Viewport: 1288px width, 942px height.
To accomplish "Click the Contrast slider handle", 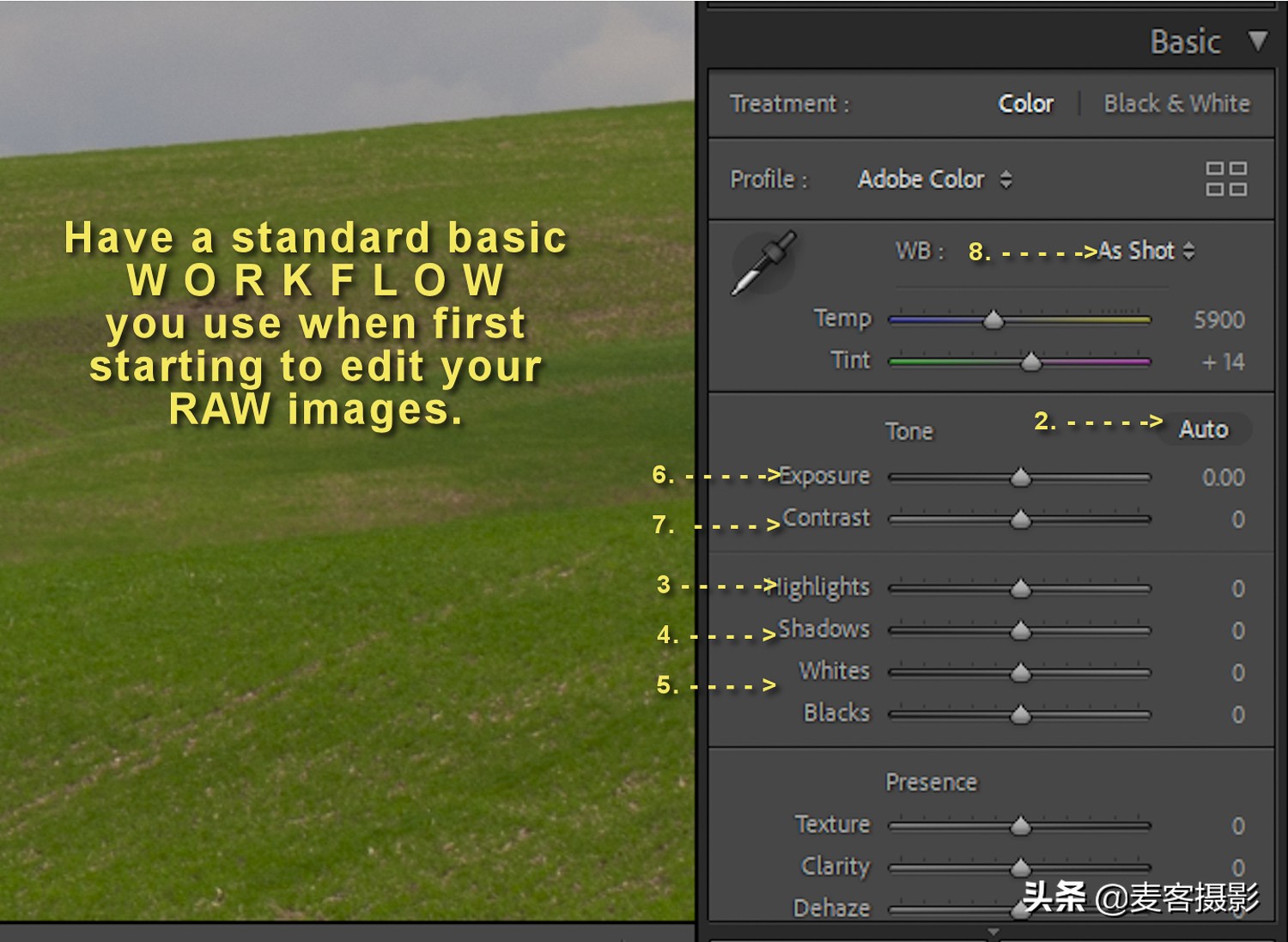I will point(1020,519).
